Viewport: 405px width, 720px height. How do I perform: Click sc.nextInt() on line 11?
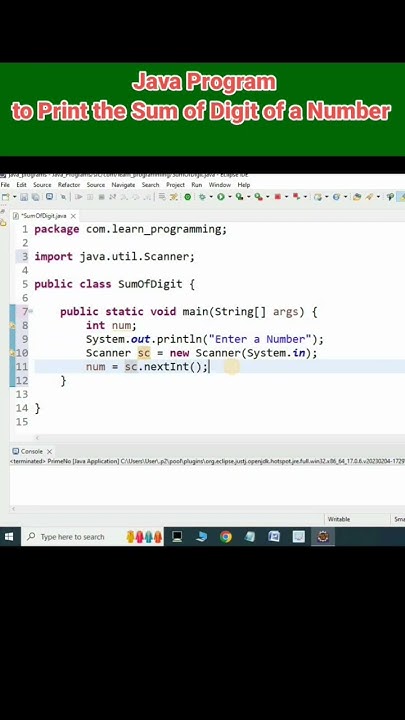tap(166, 367)
